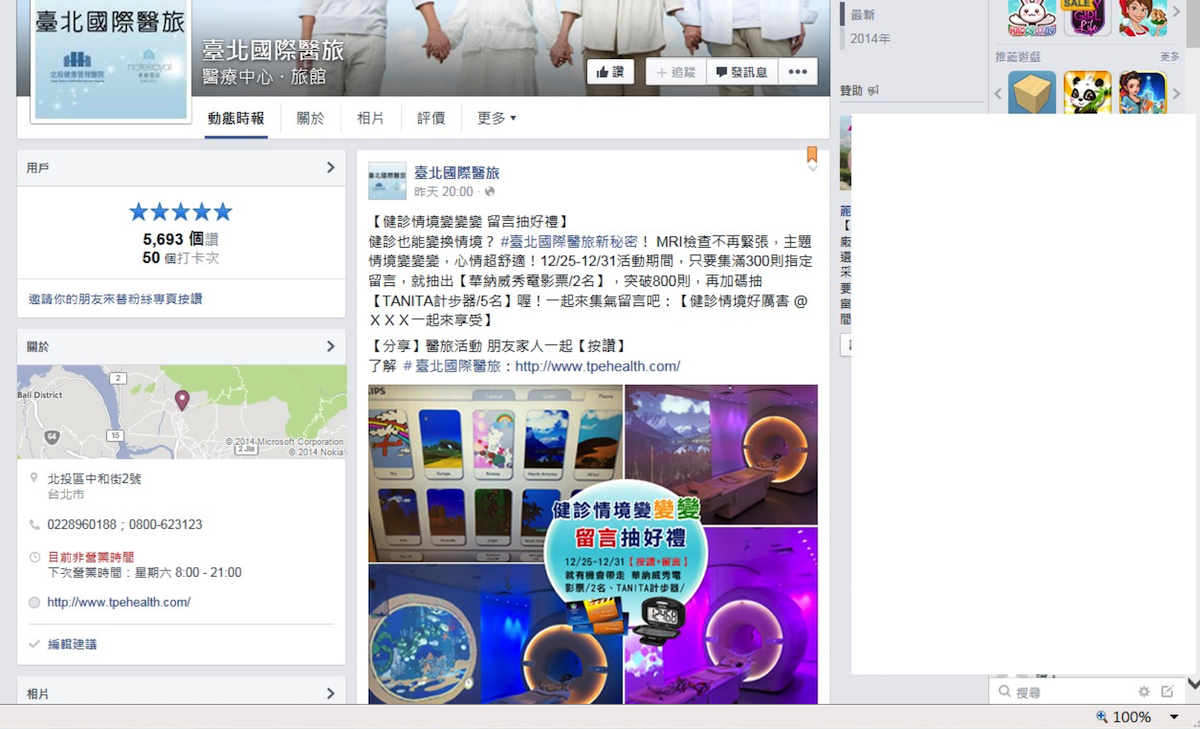The image size is (1200, 729).
Task: Open the chef woman game icon
Action: [1143, 17]
